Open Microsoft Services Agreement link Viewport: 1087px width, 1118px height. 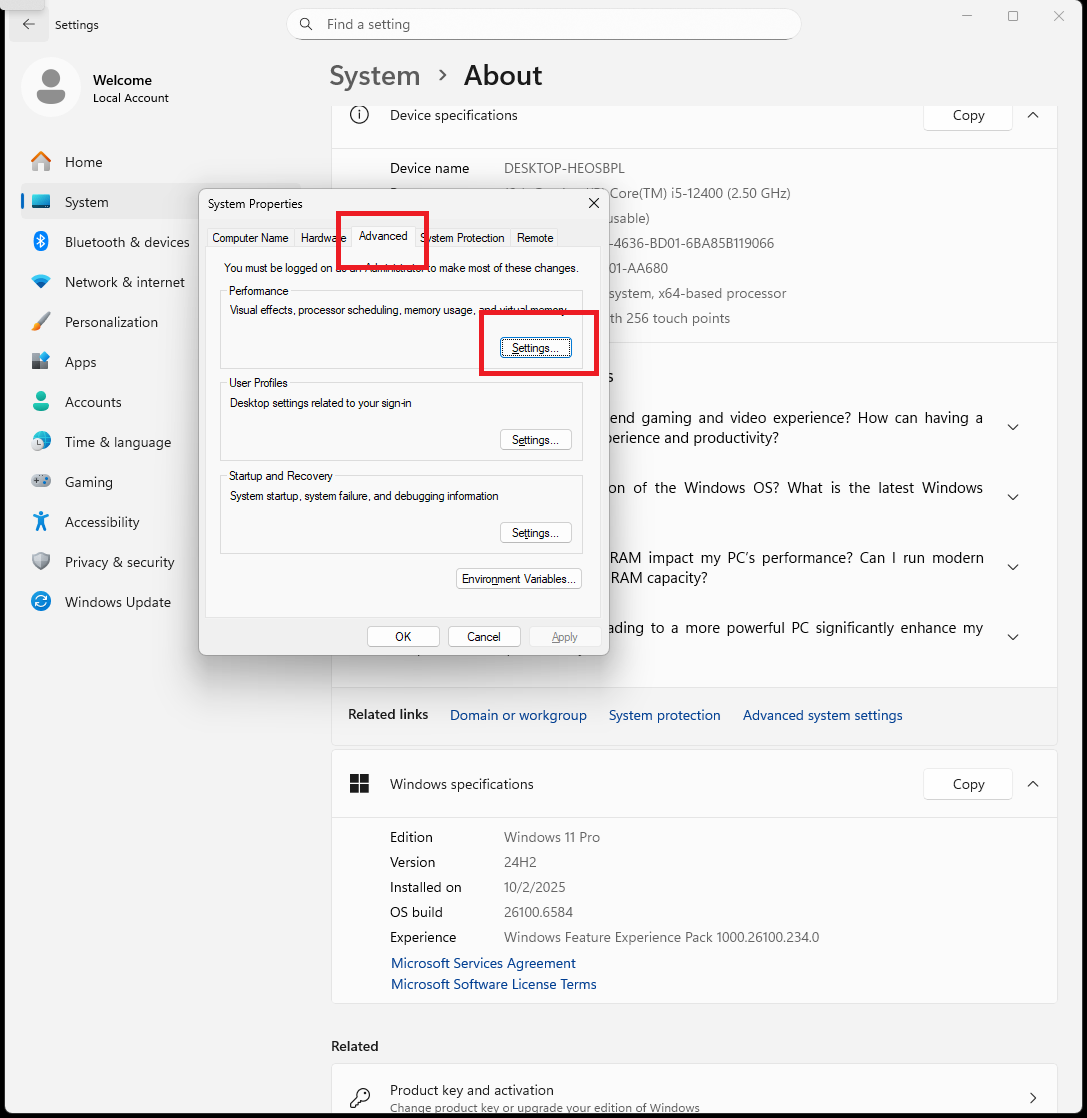483,963
